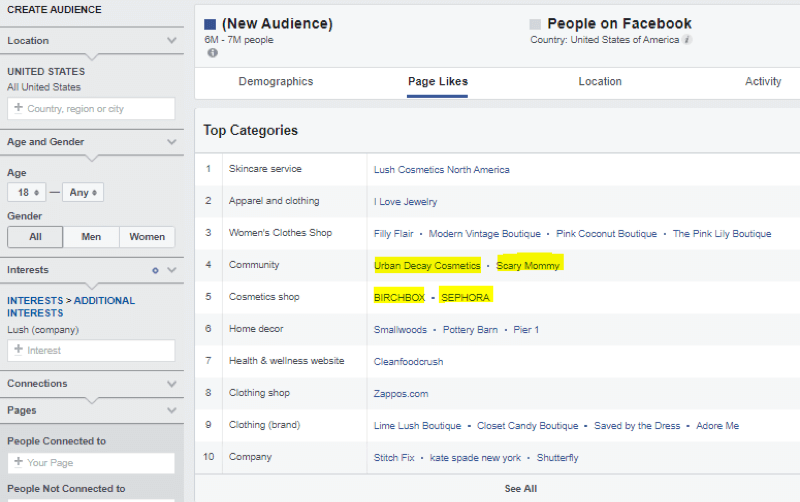The height and width of the screenshot is (502, 800).
Task: Click See All under Top Categories
Action: (x=520, y=489)
